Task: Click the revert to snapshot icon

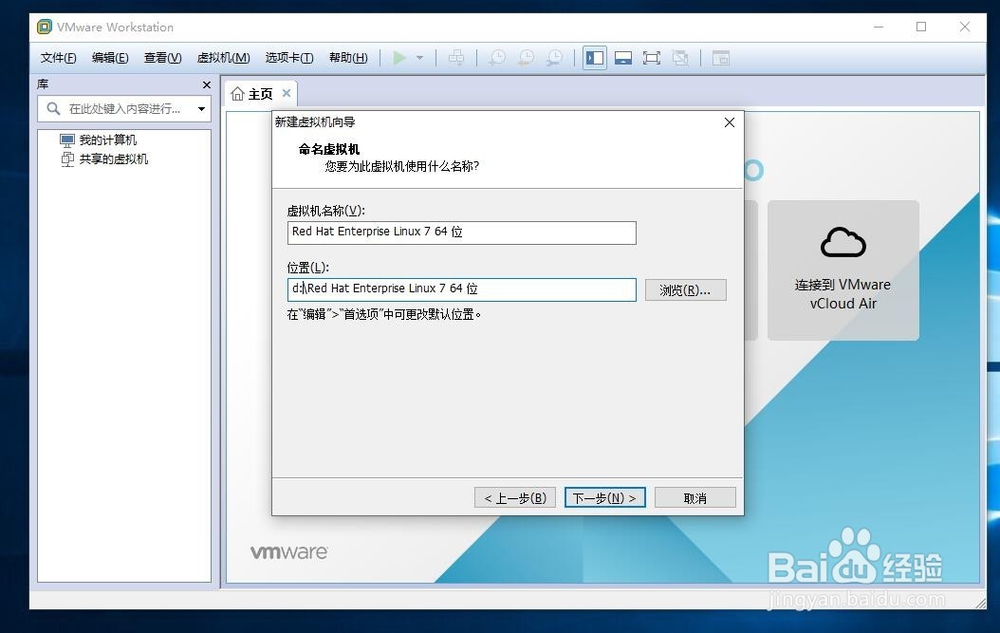Action: point(526,58)
